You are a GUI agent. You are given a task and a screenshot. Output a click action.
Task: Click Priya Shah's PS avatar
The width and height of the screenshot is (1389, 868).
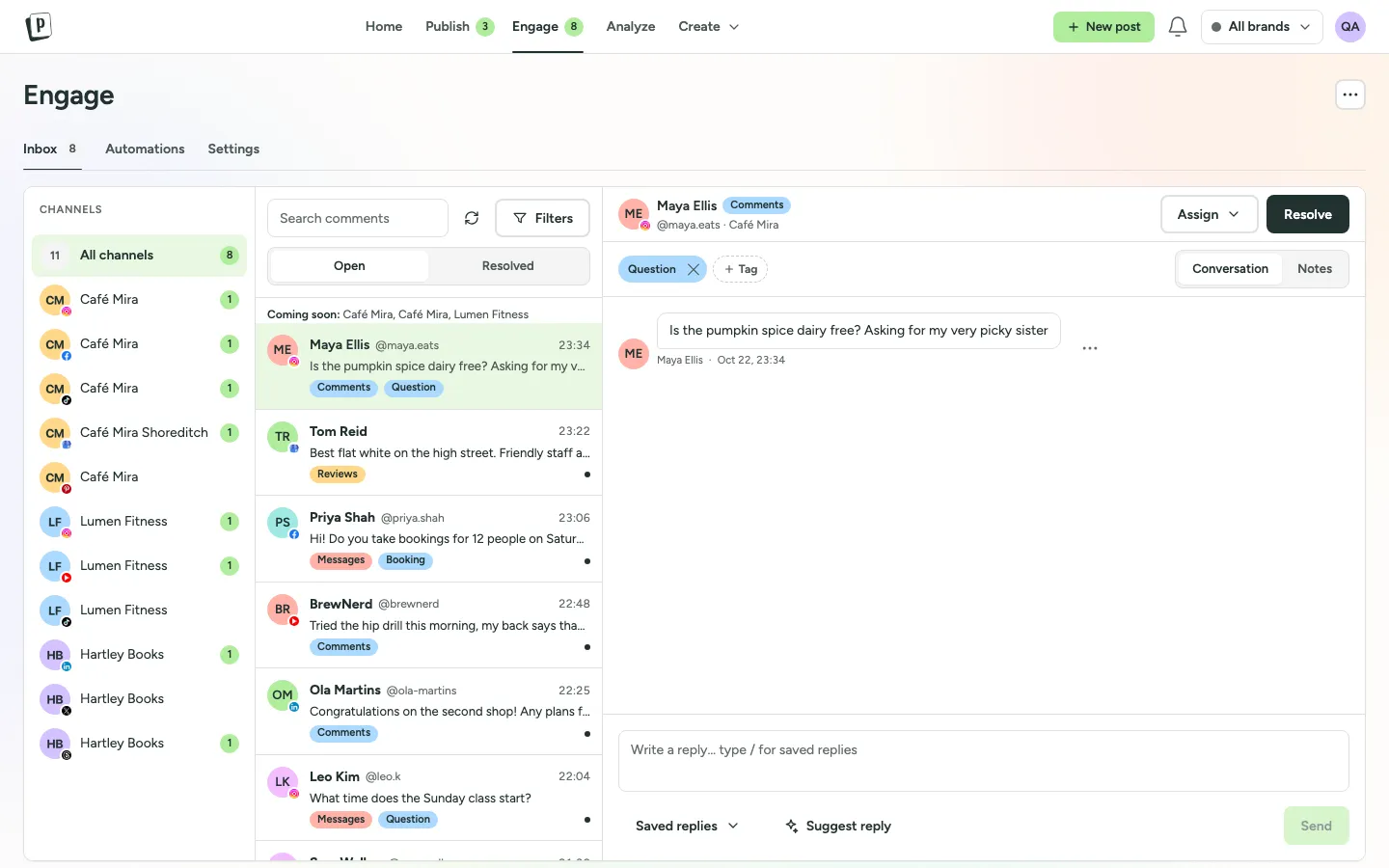point(283,523)
